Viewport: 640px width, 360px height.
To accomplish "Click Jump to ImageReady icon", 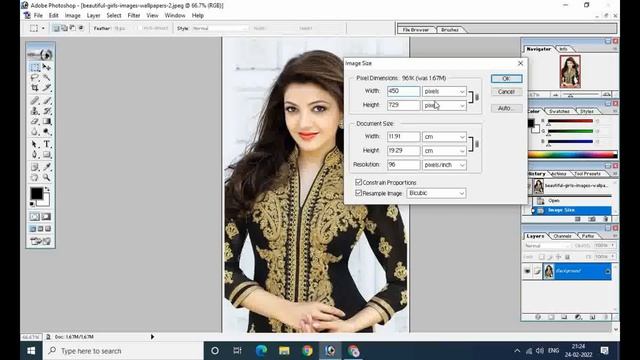I will click(40, 241).
